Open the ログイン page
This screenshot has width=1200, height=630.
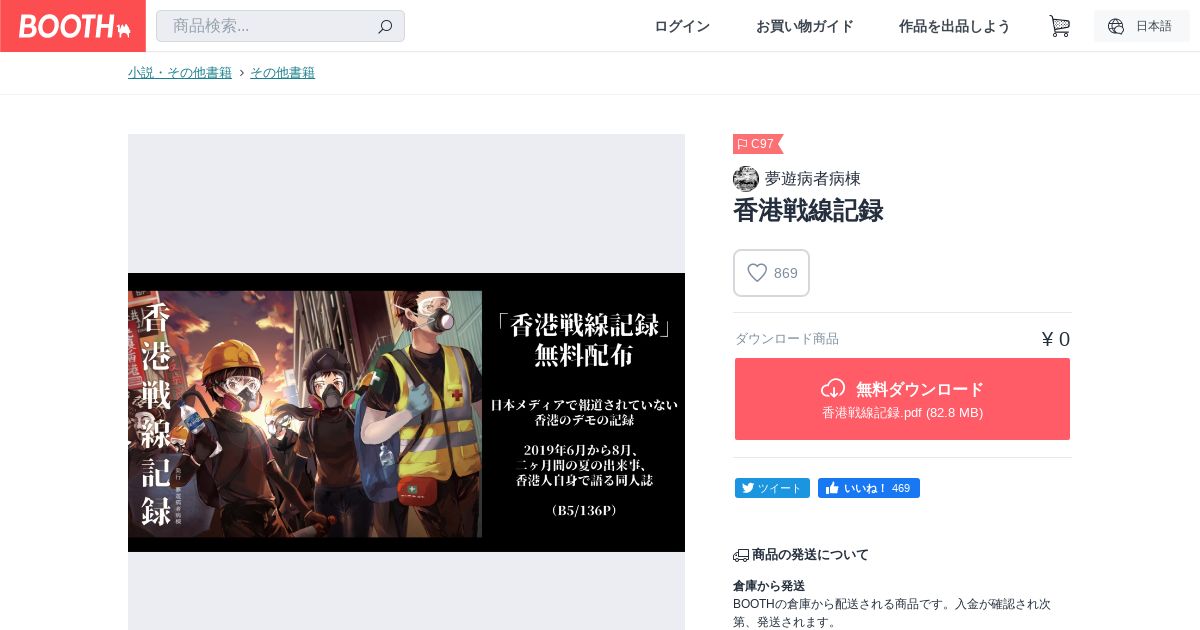(682, 26)
